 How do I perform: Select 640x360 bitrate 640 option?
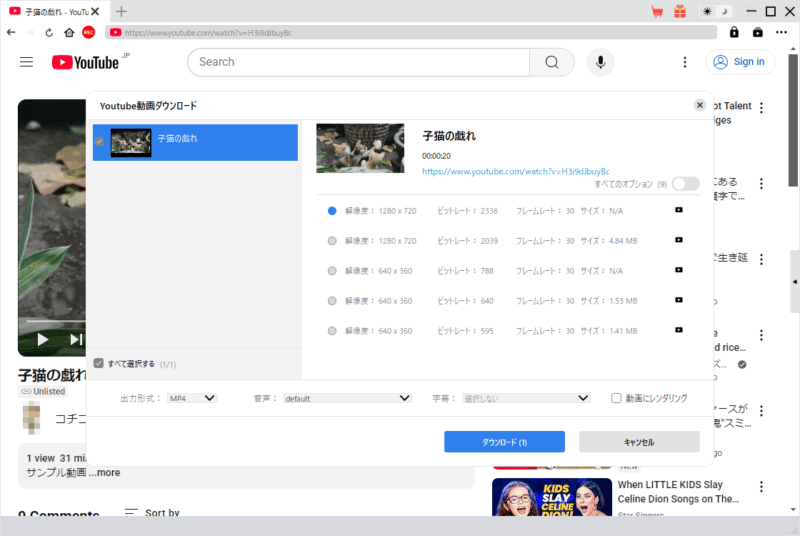(x=332, y=301)
